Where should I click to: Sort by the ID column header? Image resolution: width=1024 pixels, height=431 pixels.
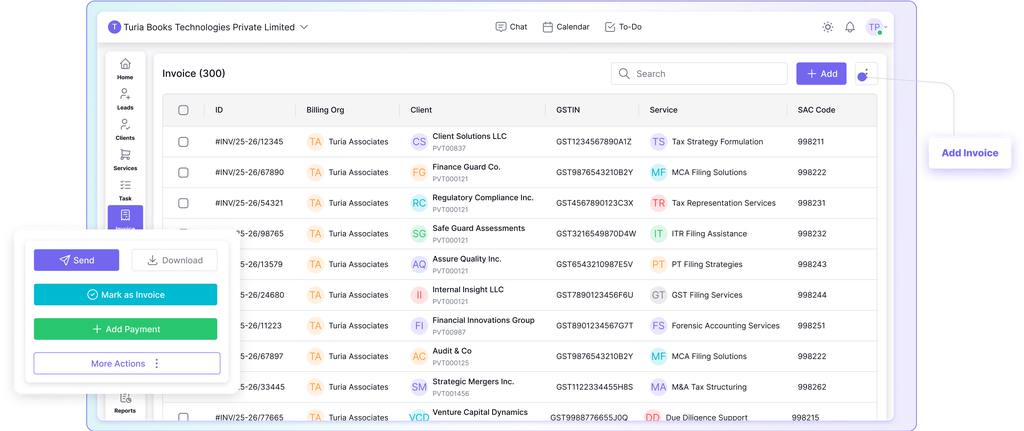pos(219,110)
